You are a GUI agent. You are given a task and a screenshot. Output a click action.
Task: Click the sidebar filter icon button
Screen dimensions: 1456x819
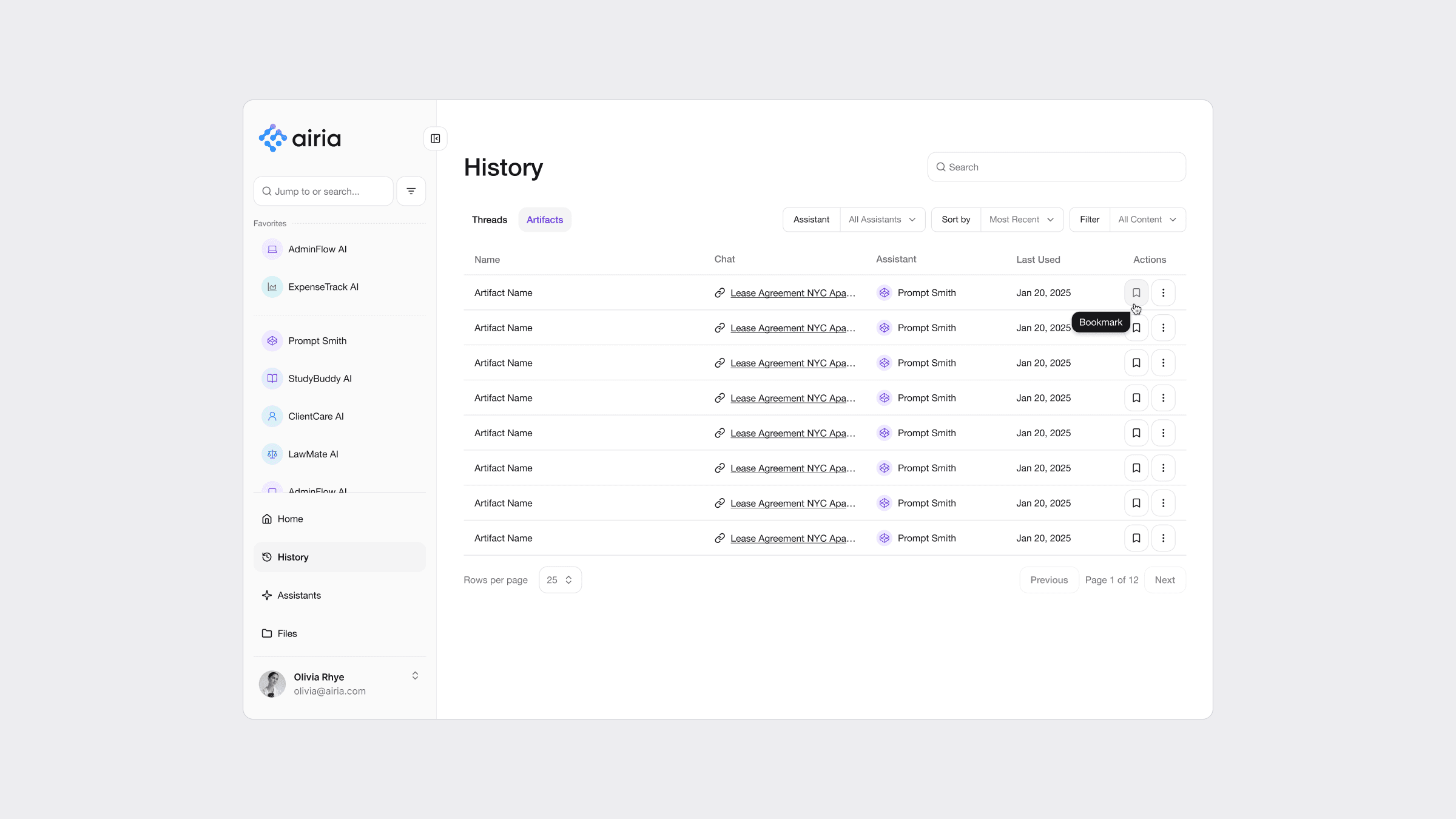[411, 191]
